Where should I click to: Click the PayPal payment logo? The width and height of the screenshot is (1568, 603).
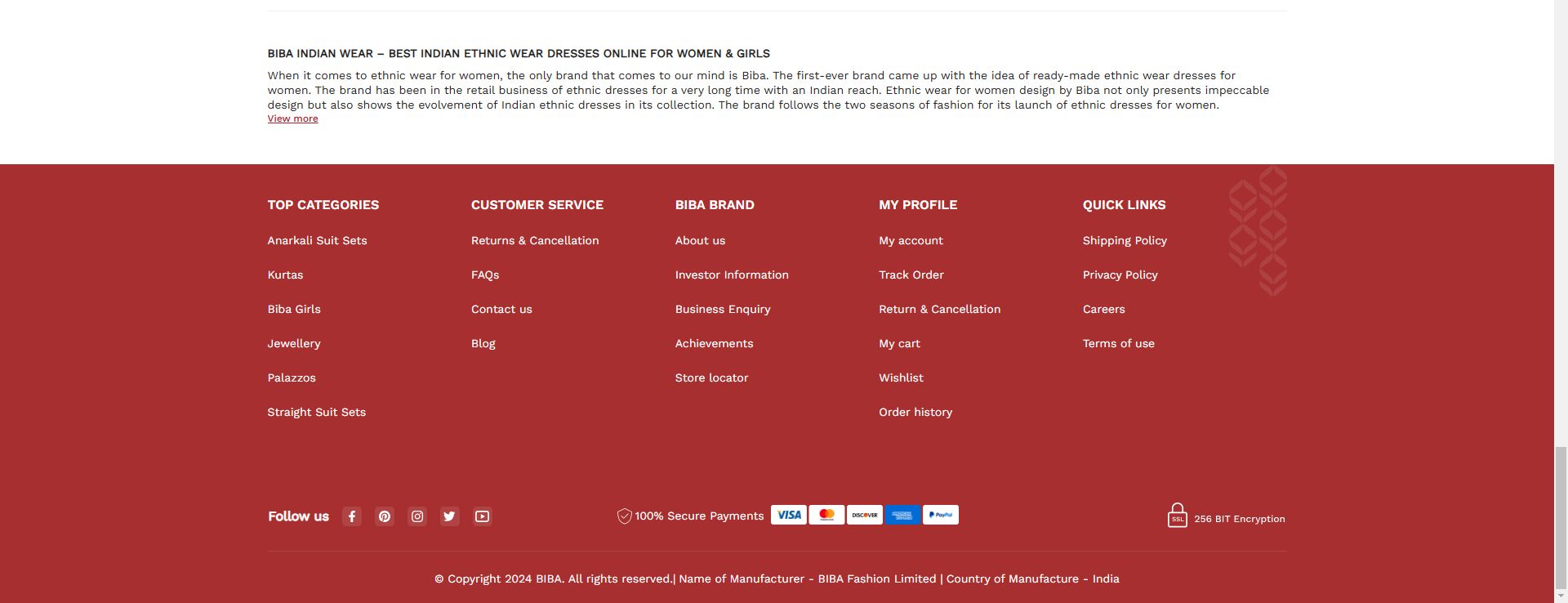click(941, 515)
